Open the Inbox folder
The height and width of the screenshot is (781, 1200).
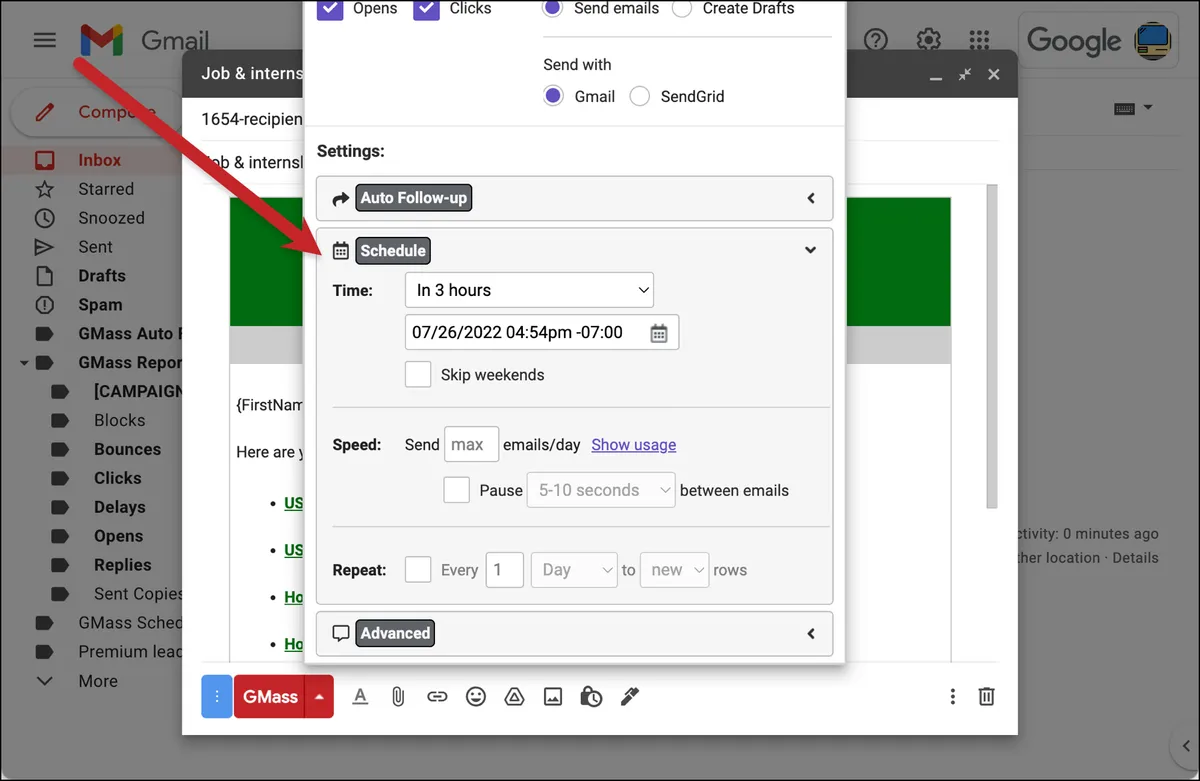99,160
